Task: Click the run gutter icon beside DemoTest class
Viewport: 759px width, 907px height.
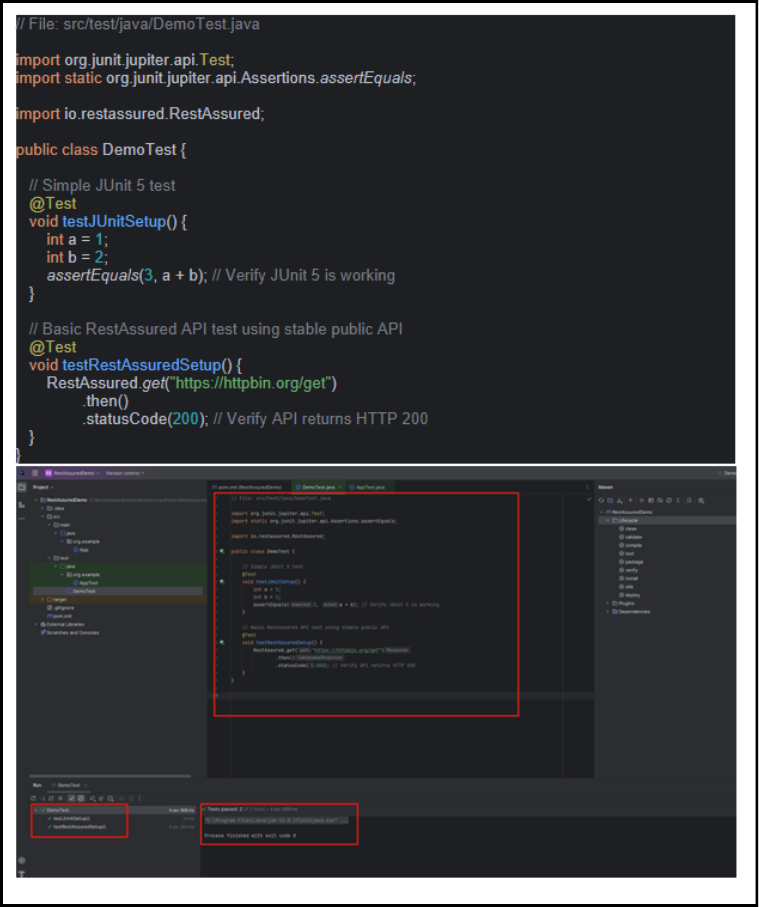Action: click(220, 551)
